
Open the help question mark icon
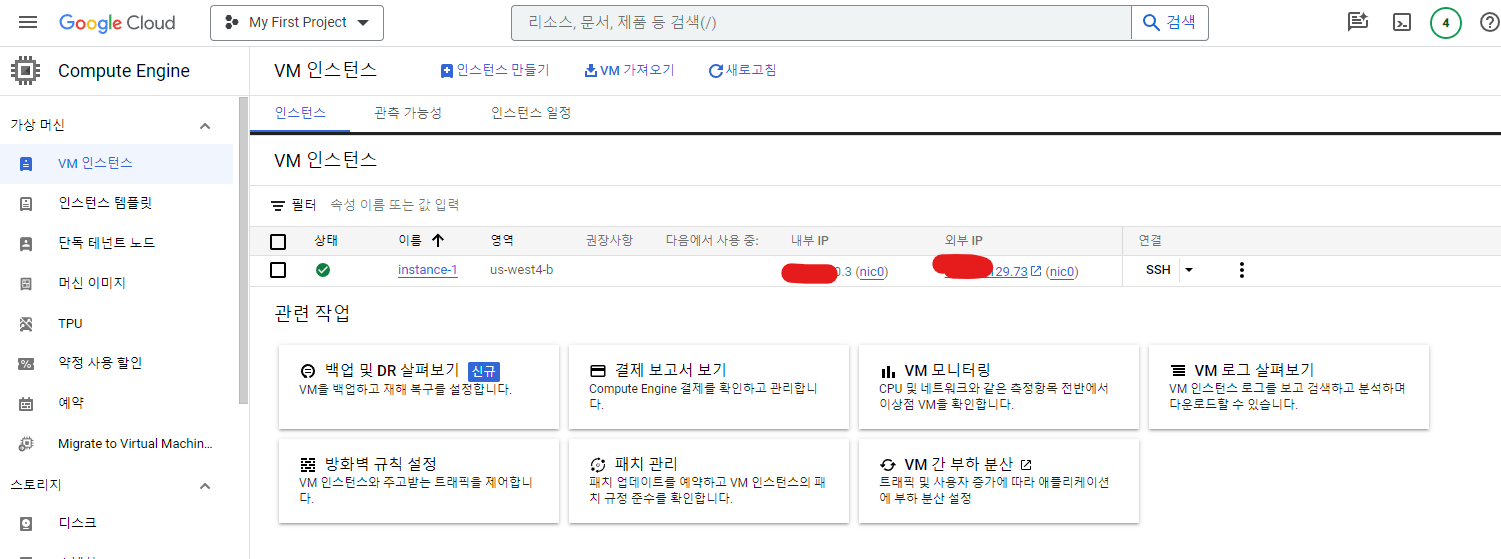1489,22
